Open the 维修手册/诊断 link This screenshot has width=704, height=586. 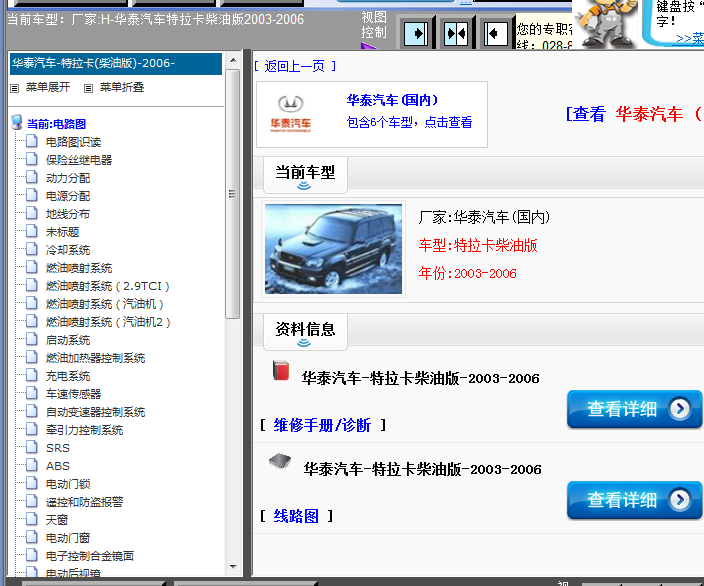click(322, 425)
